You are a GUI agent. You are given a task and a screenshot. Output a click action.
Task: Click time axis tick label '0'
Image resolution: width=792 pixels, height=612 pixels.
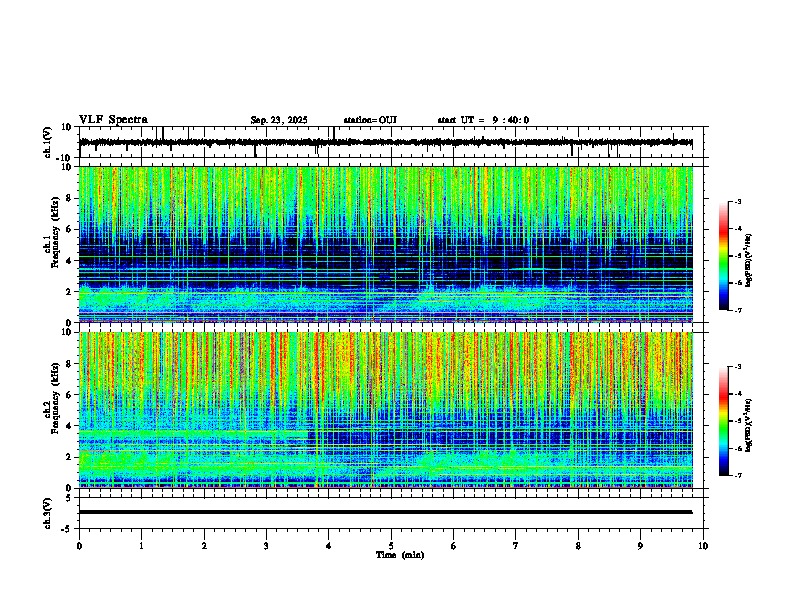(79, 546)
